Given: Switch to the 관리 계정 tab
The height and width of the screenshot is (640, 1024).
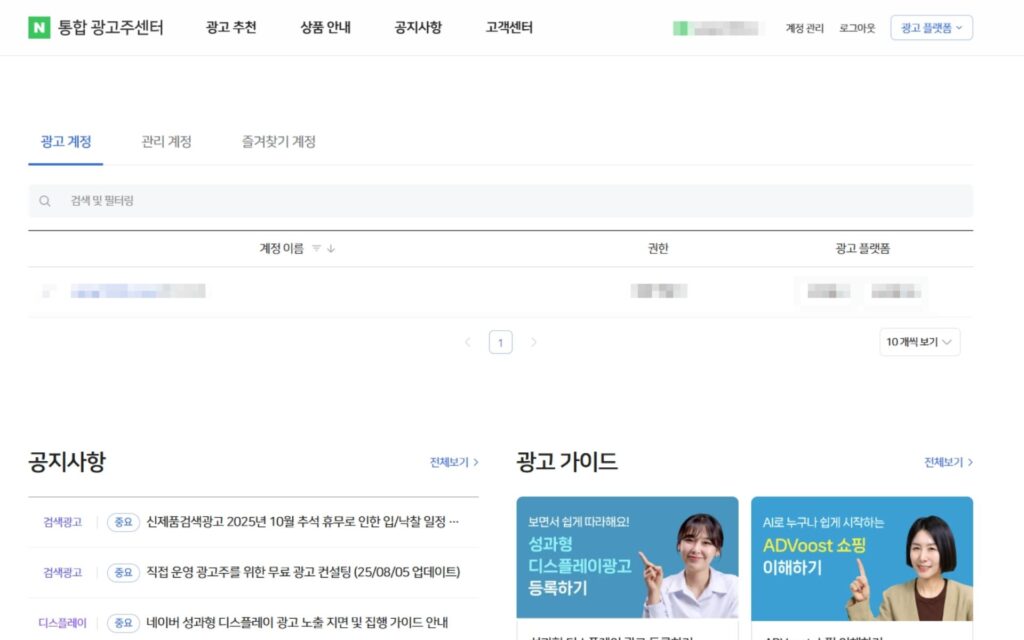Looking at the screenshot, I should tap(167, 142).
